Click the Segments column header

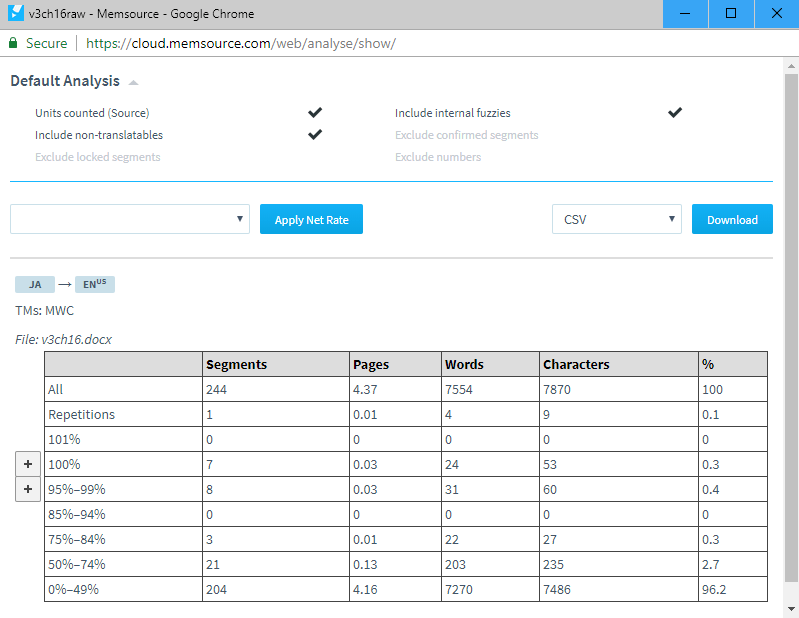pos(236,364)
